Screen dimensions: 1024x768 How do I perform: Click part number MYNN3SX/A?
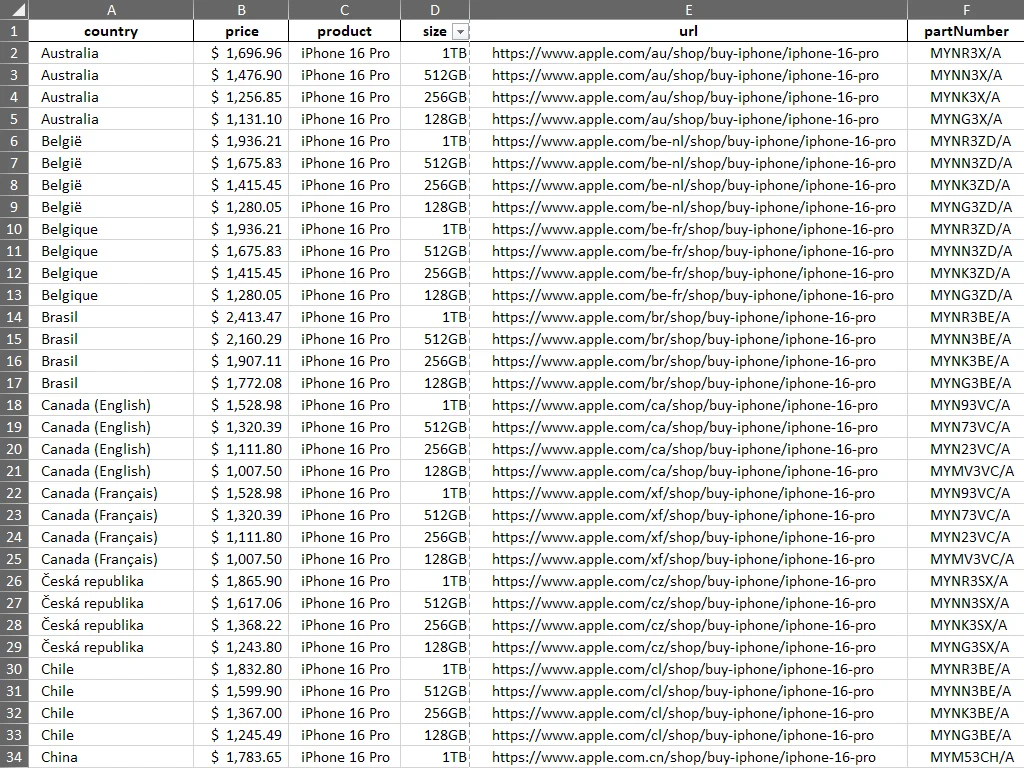(x=966, y=603)
